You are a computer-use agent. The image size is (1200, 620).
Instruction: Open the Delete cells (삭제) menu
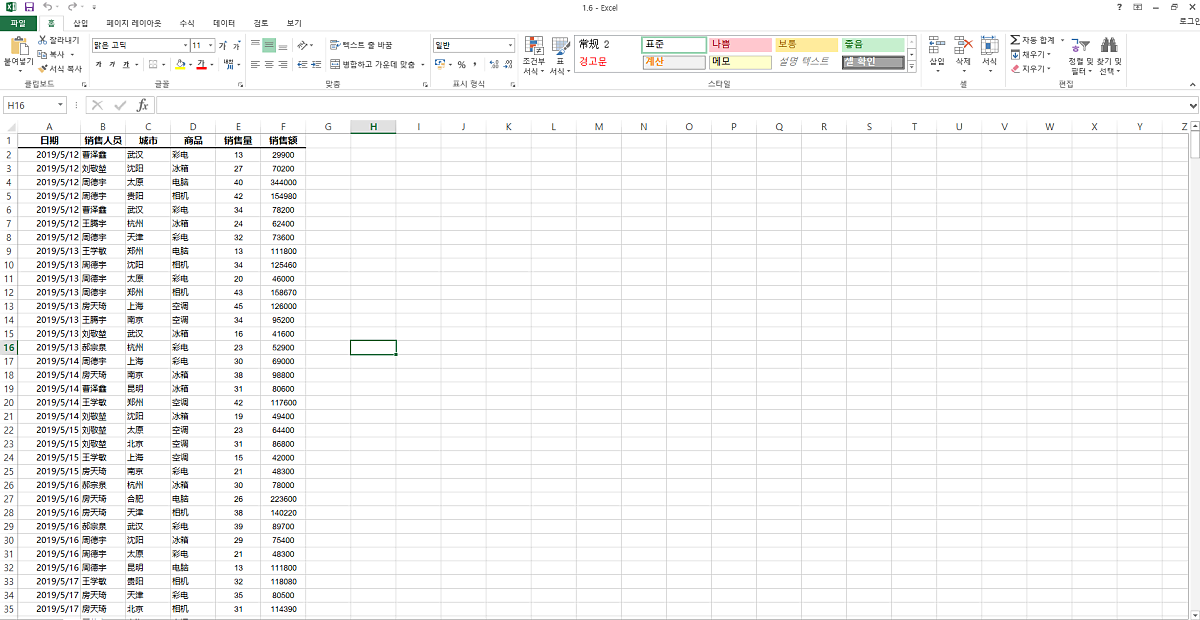pyautogui.click(x=964, y=54)
